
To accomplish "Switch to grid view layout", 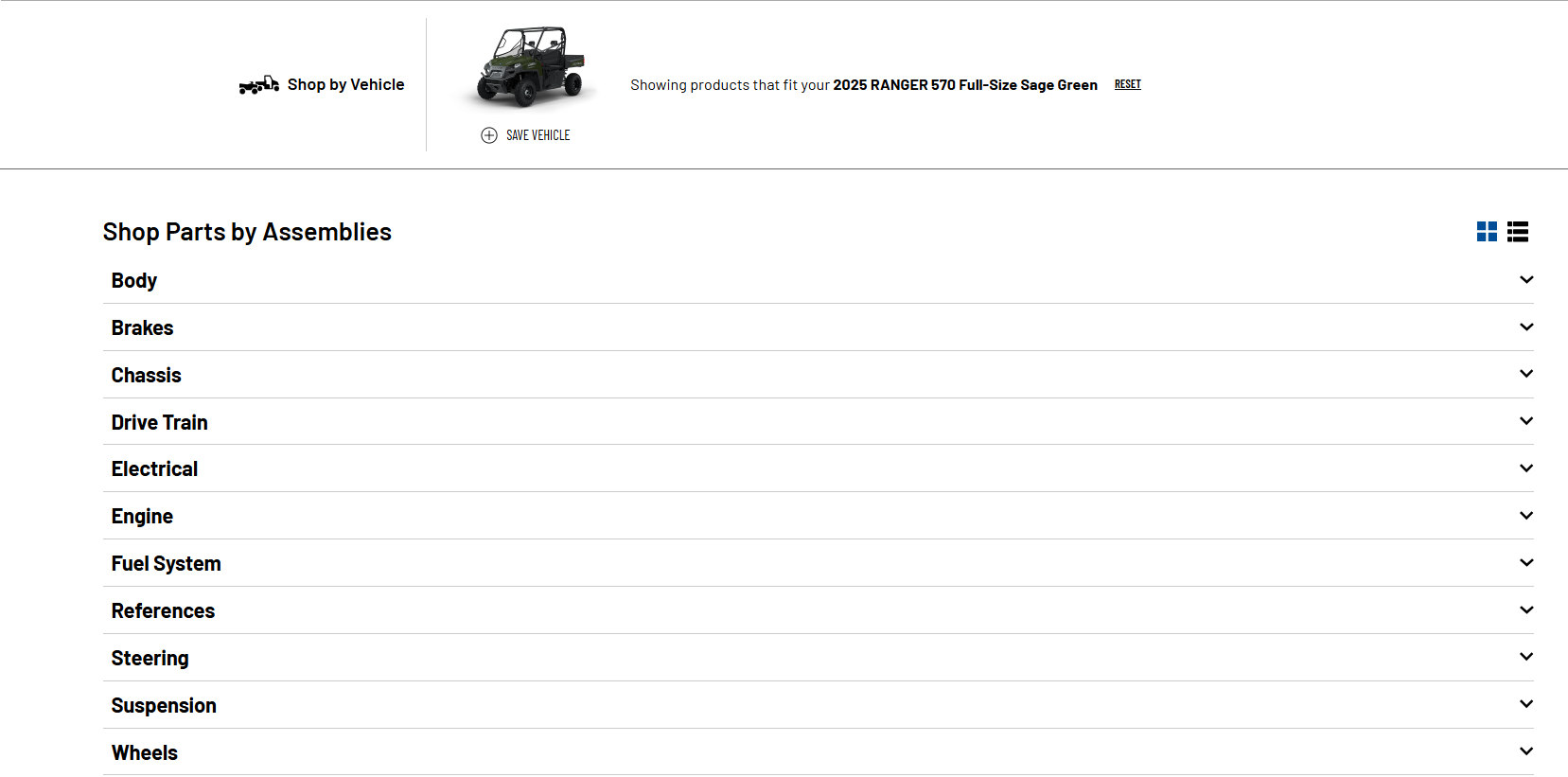I will [x=1487, y=232].
